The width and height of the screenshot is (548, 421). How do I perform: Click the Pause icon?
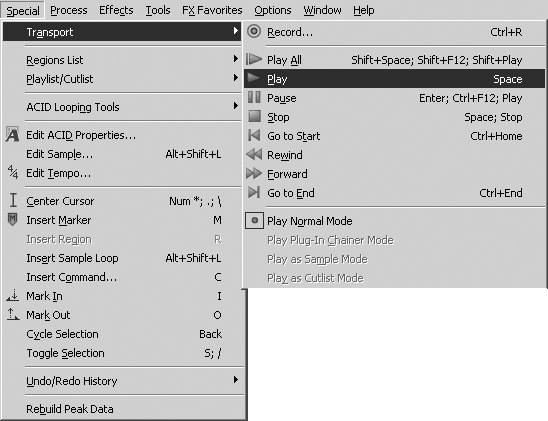tap(254, 97)
